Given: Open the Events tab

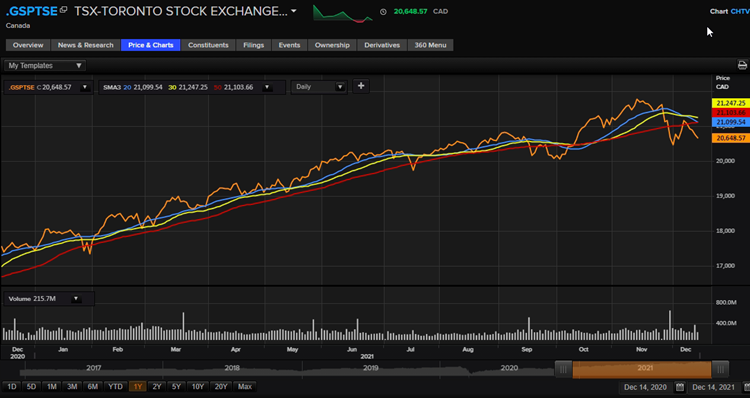Looking at the screenshot, I should (x=289, y=45).
